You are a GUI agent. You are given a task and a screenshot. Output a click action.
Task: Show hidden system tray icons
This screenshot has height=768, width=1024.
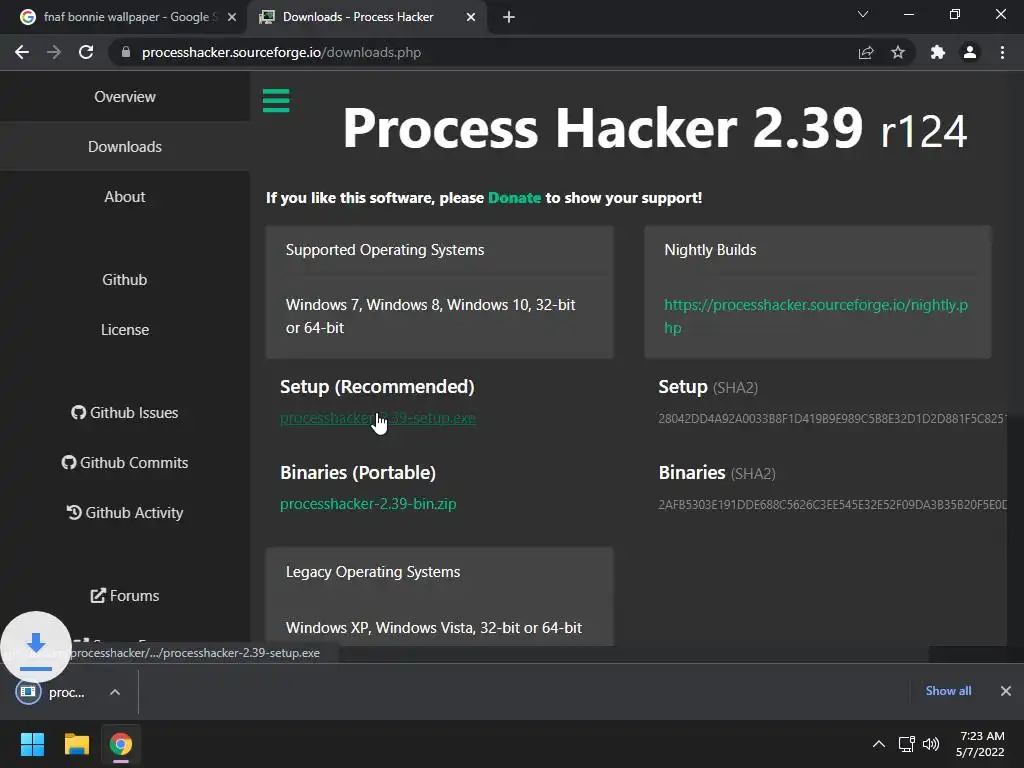[x=879, y=744]
